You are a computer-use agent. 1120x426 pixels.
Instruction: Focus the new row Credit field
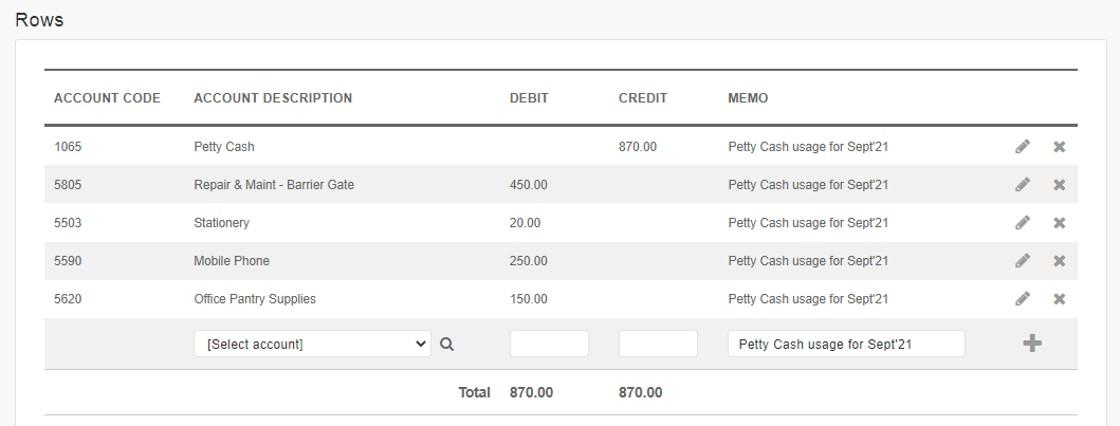click(x=658, y=344)
